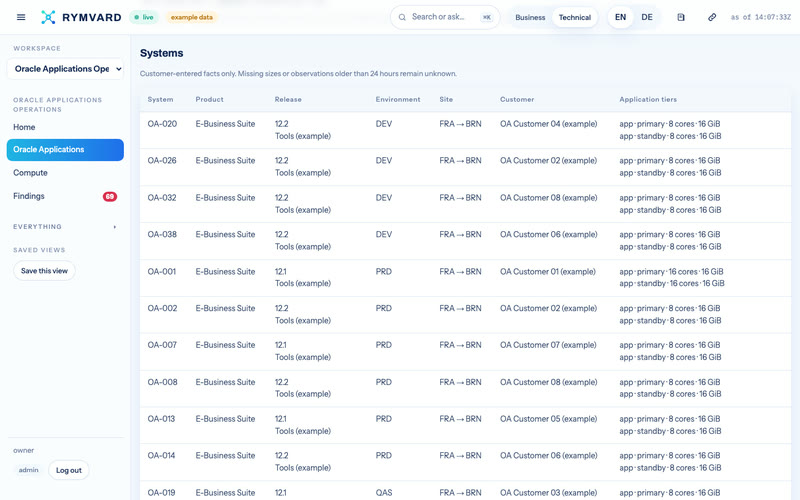Click the Rymvard logo icon

48,17
